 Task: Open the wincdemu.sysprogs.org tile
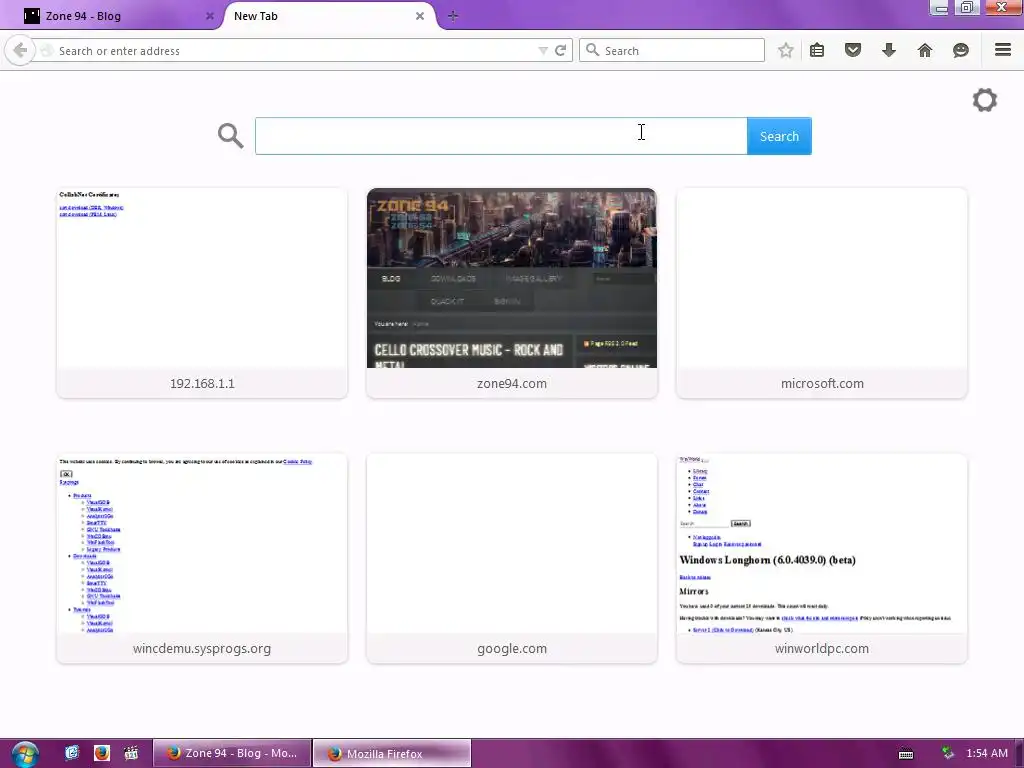202,558
